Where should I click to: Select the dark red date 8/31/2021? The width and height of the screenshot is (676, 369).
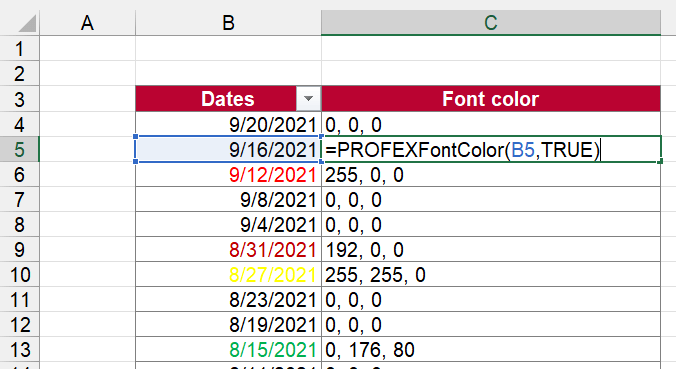coord(228,249)
